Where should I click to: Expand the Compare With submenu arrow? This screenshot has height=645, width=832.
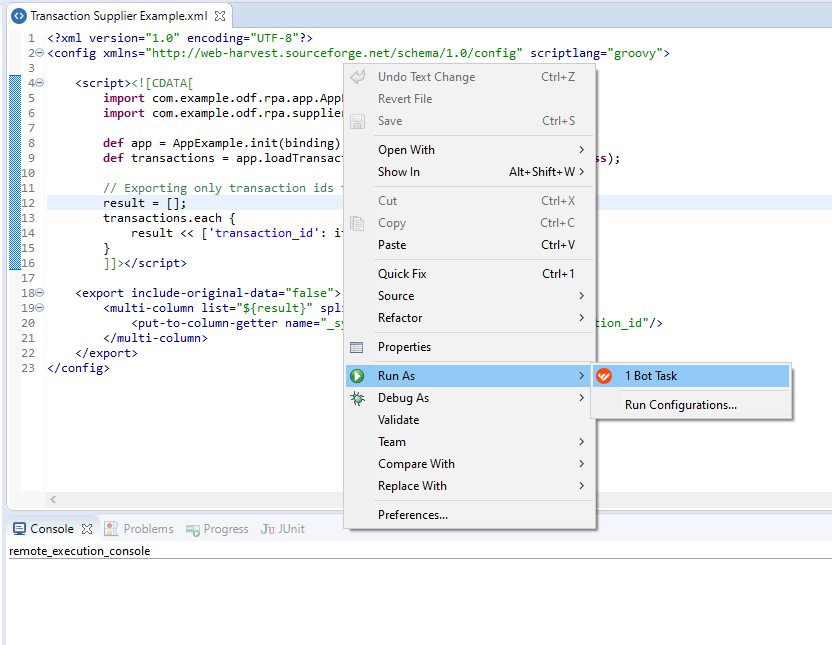582,464
